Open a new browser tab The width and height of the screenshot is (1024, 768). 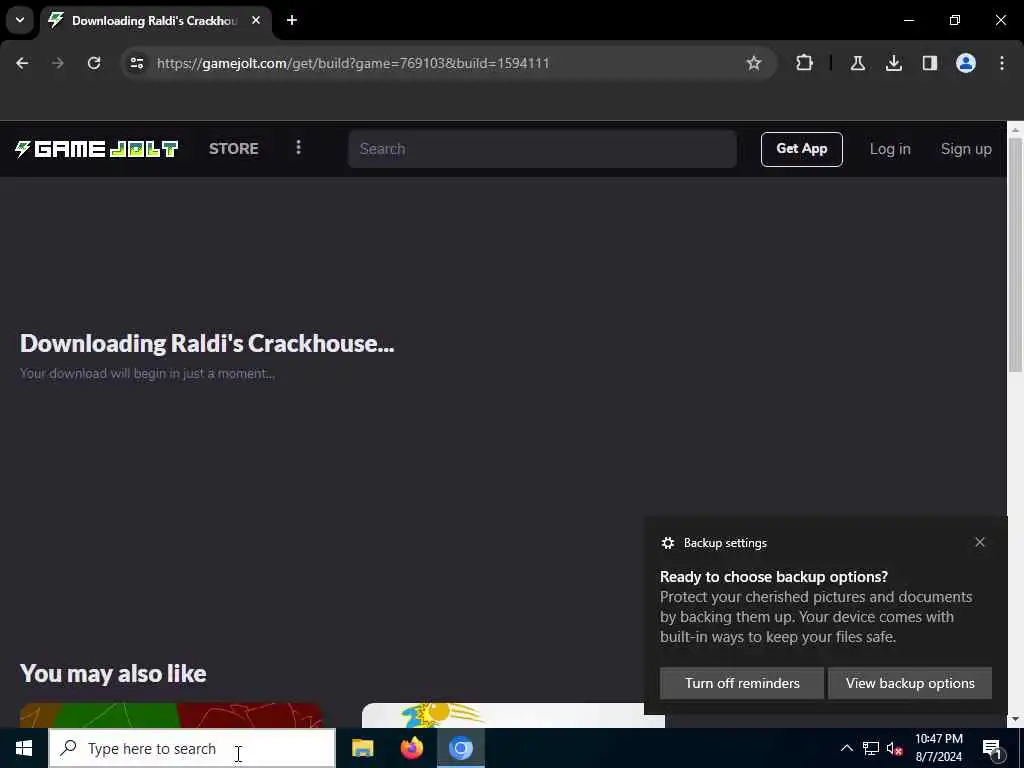292,20
